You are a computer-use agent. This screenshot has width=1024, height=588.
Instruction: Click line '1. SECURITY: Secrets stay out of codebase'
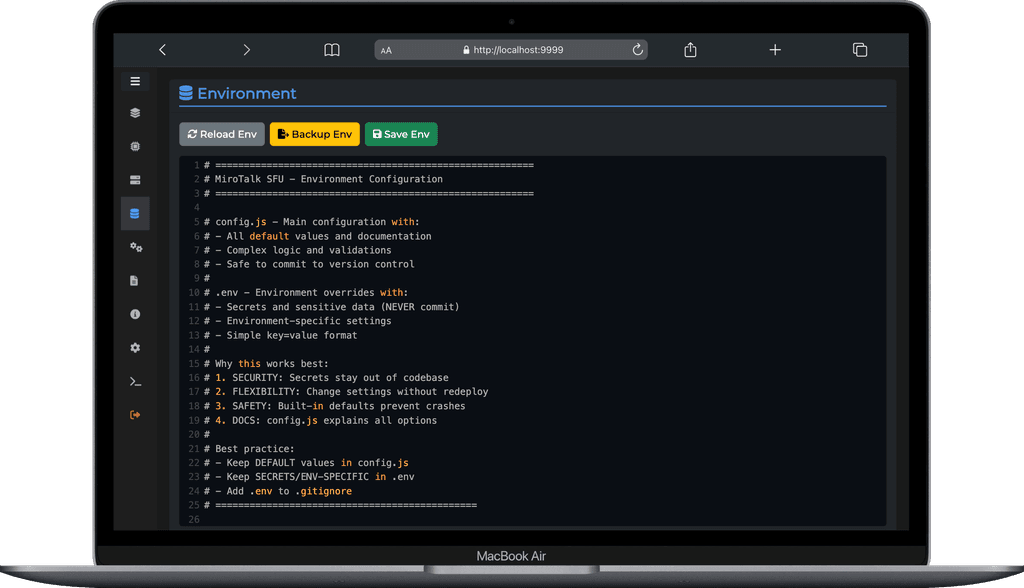[332, 378]
